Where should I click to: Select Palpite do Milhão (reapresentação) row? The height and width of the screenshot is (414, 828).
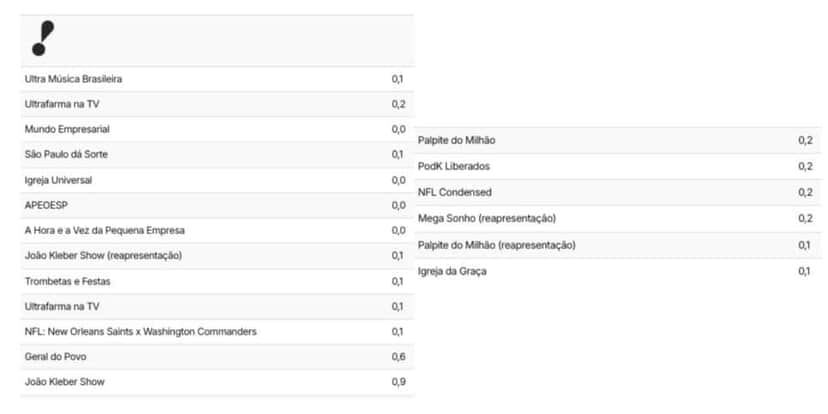618,246
